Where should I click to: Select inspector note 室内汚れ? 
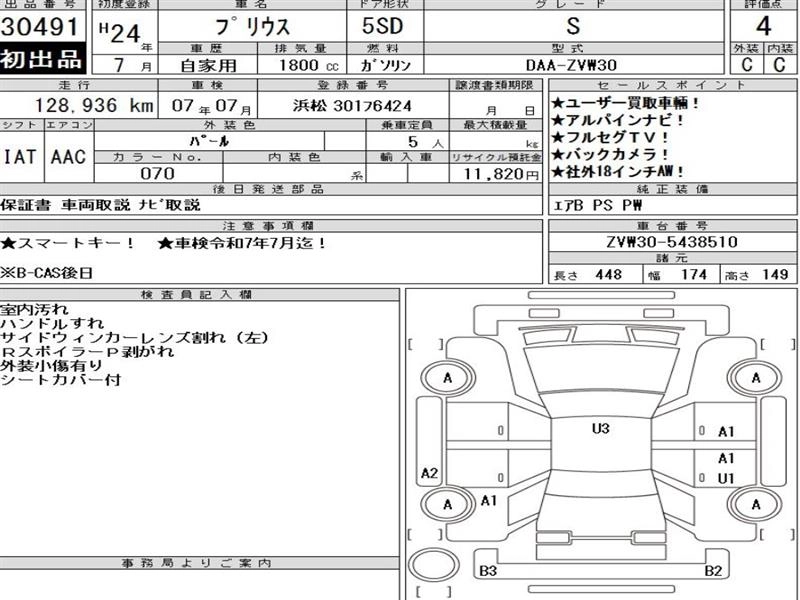(x=34, y=309)
